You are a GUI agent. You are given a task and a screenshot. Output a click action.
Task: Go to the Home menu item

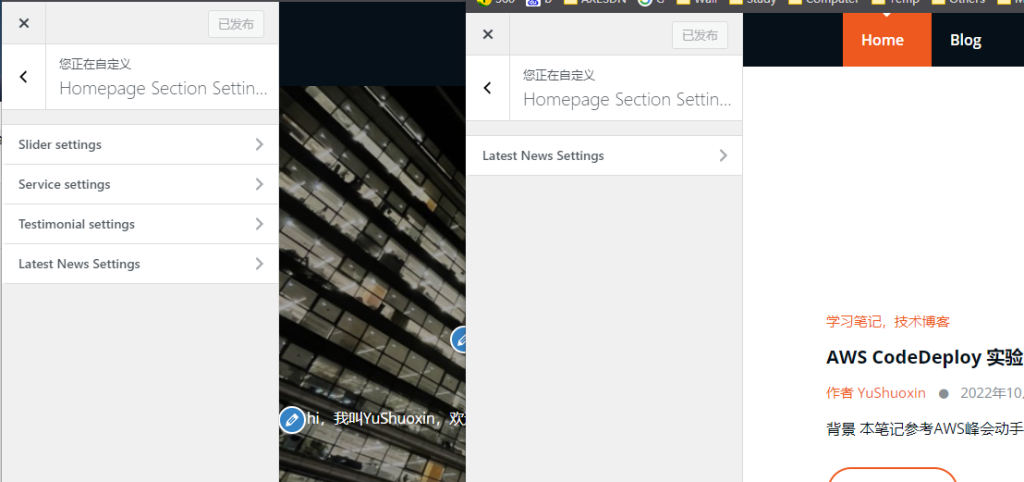882,40
